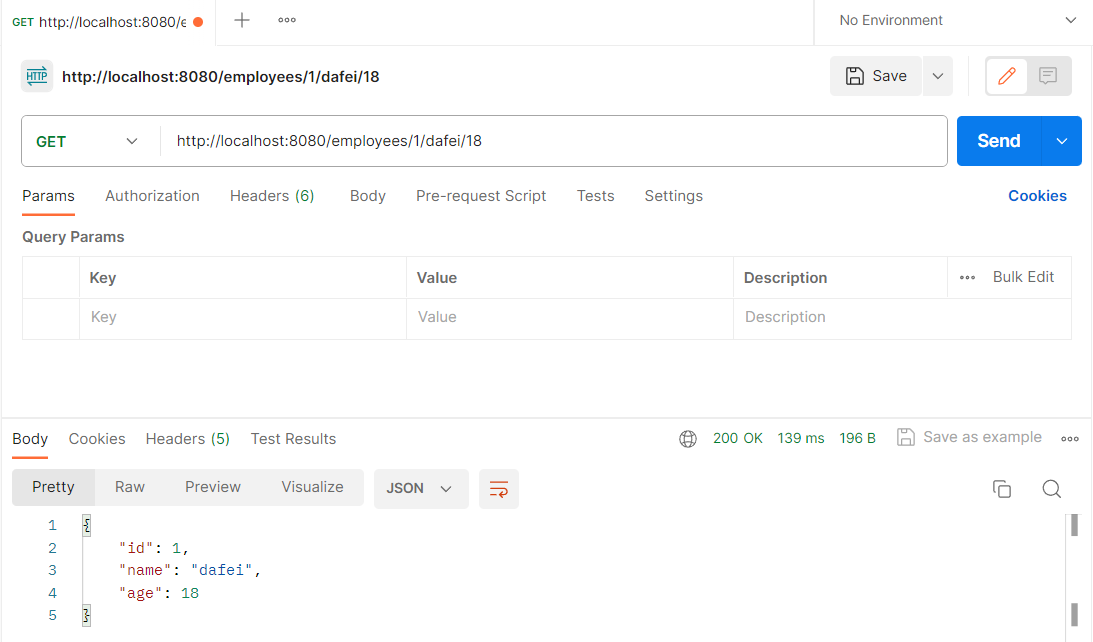Click the Description input cell
Image resolution: width=1093 pixels, height=642 pixels.
coord(902,317)
